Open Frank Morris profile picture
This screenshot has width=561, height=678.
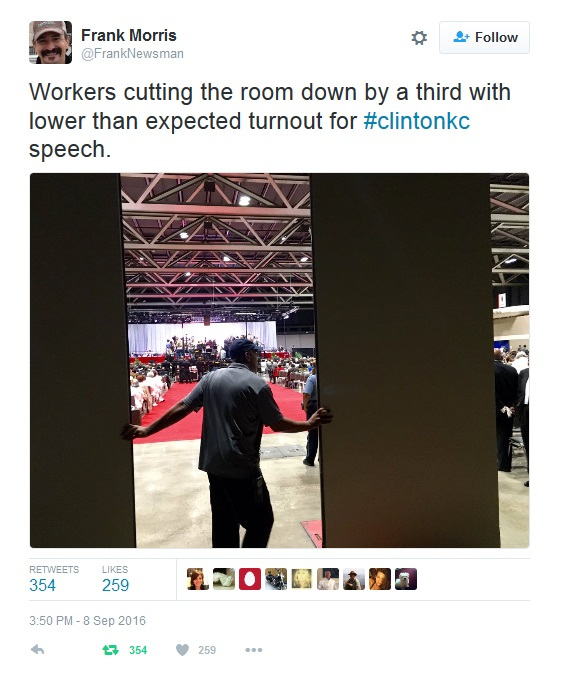tap(51, 42)
